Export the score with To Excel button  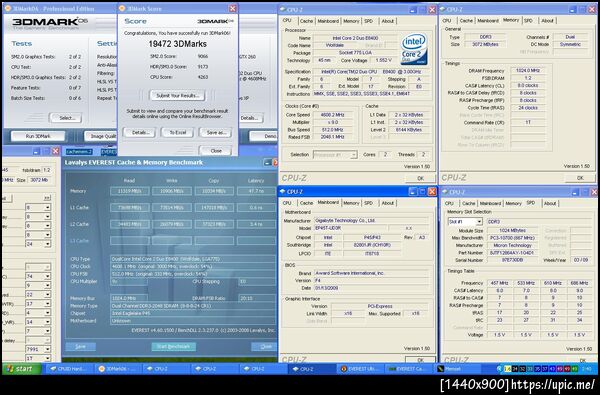[177, 132]
